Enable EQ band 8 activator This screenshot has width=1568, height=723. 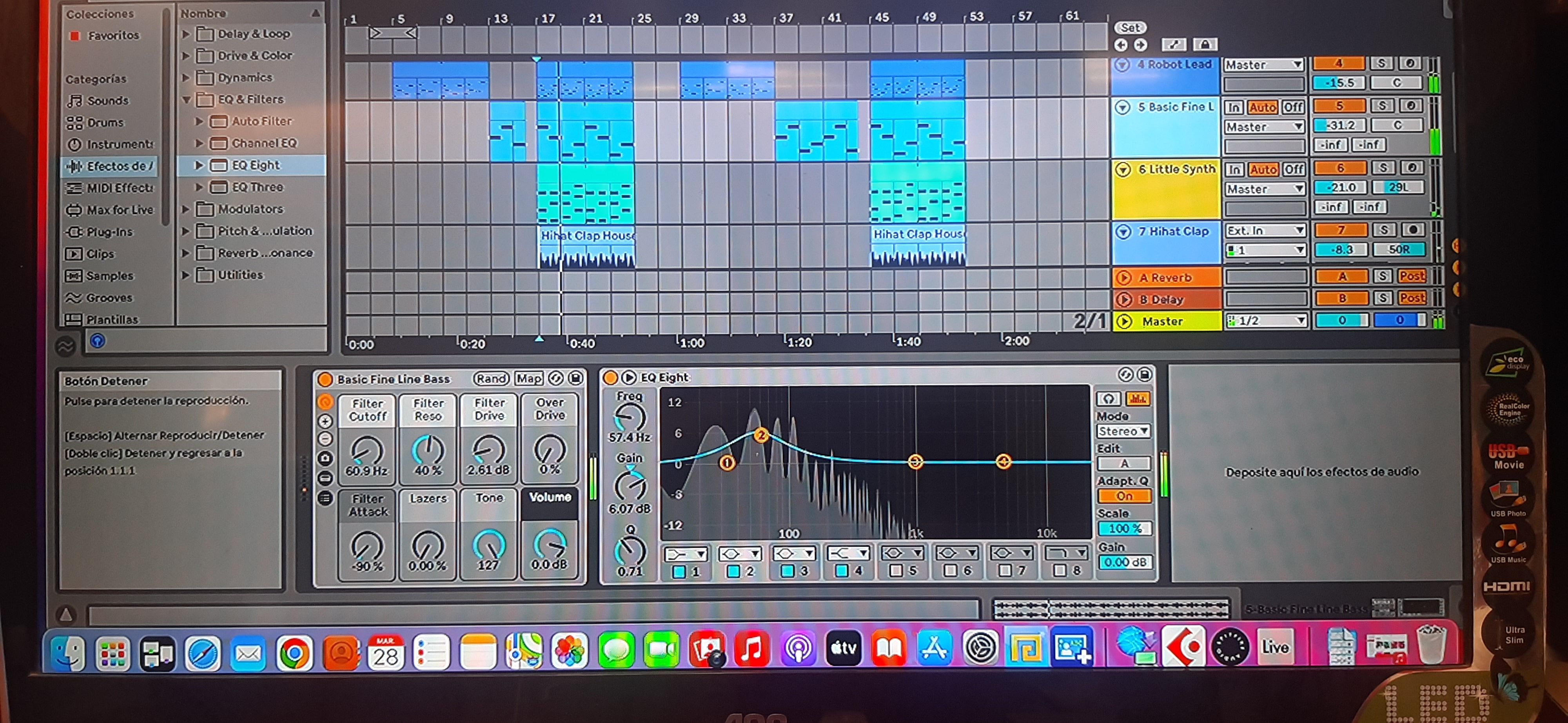tap(1060, 571)
